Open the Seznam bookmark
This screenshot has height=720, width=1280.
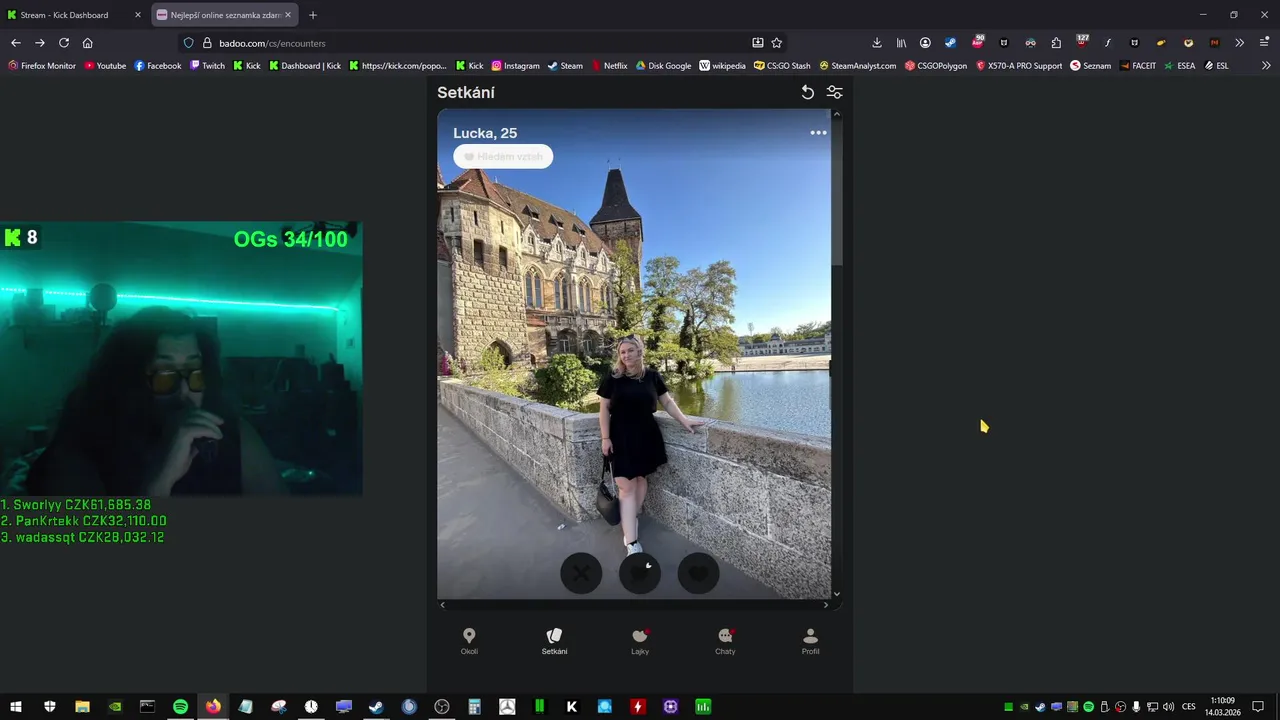click(1091, 66)
